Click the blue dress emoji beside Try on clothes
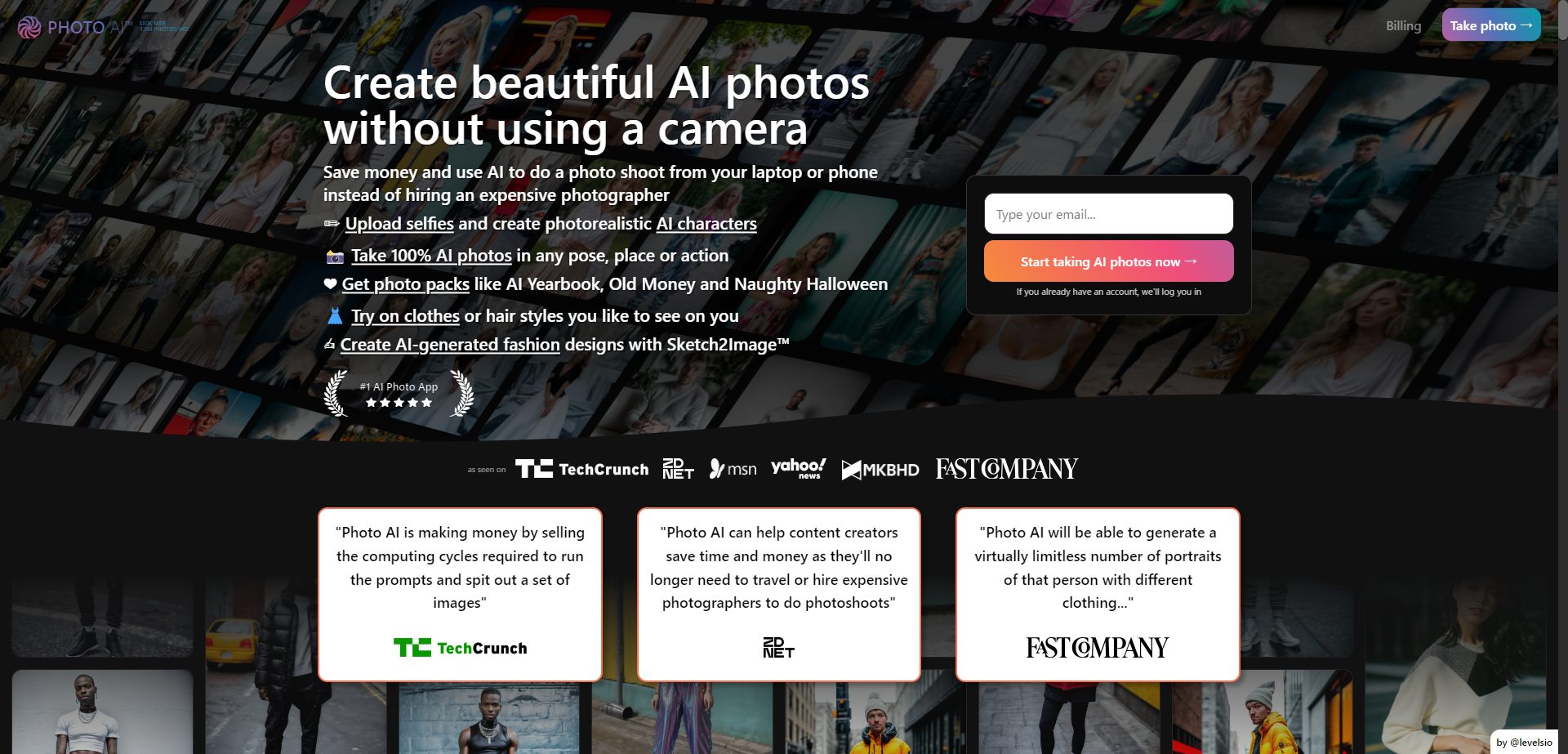The height and width of the screenshot is (754, 1568). (x=335, y=316)
